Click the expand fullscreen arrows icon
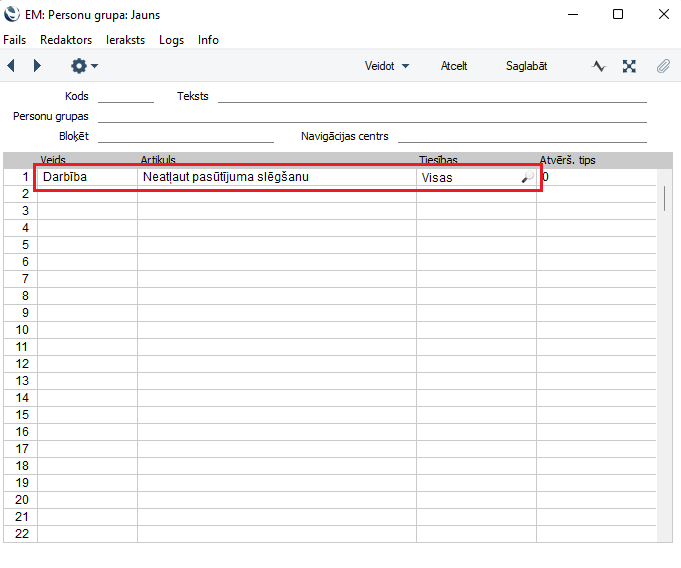Image resolution: width=681 pixels, height=568 pixels. coord(629,66)
